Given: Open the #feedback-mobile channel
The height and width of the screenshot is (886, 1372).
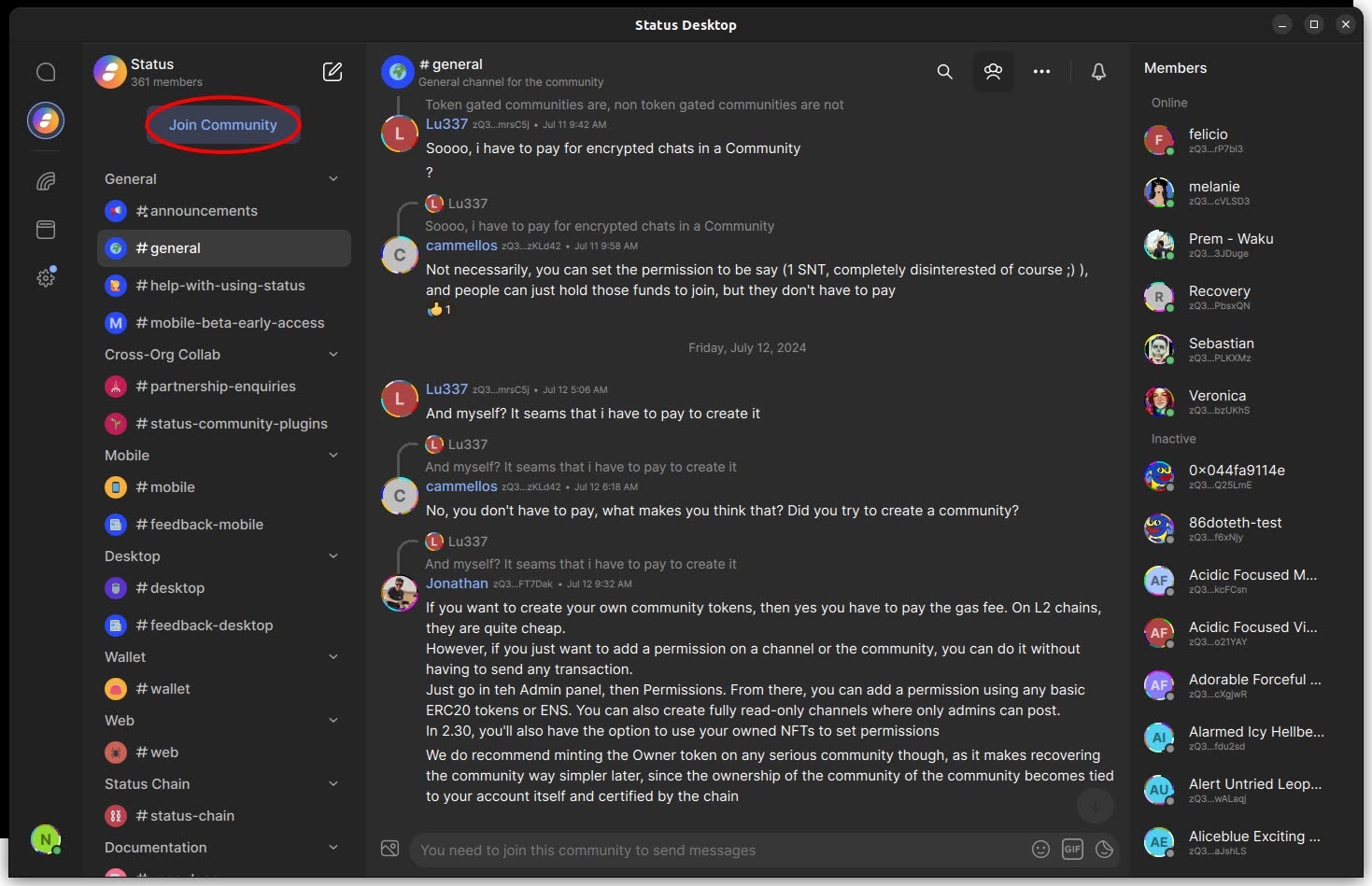Looking at the screenshot, I should (224, 525).
